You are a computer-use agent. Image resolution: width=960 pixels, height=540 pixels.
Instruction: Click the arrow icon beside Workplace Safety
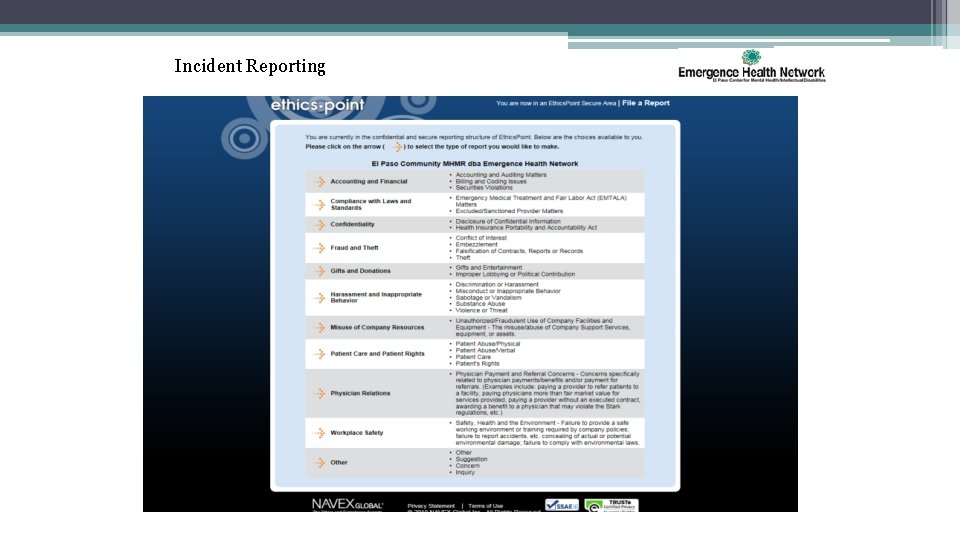320,433
